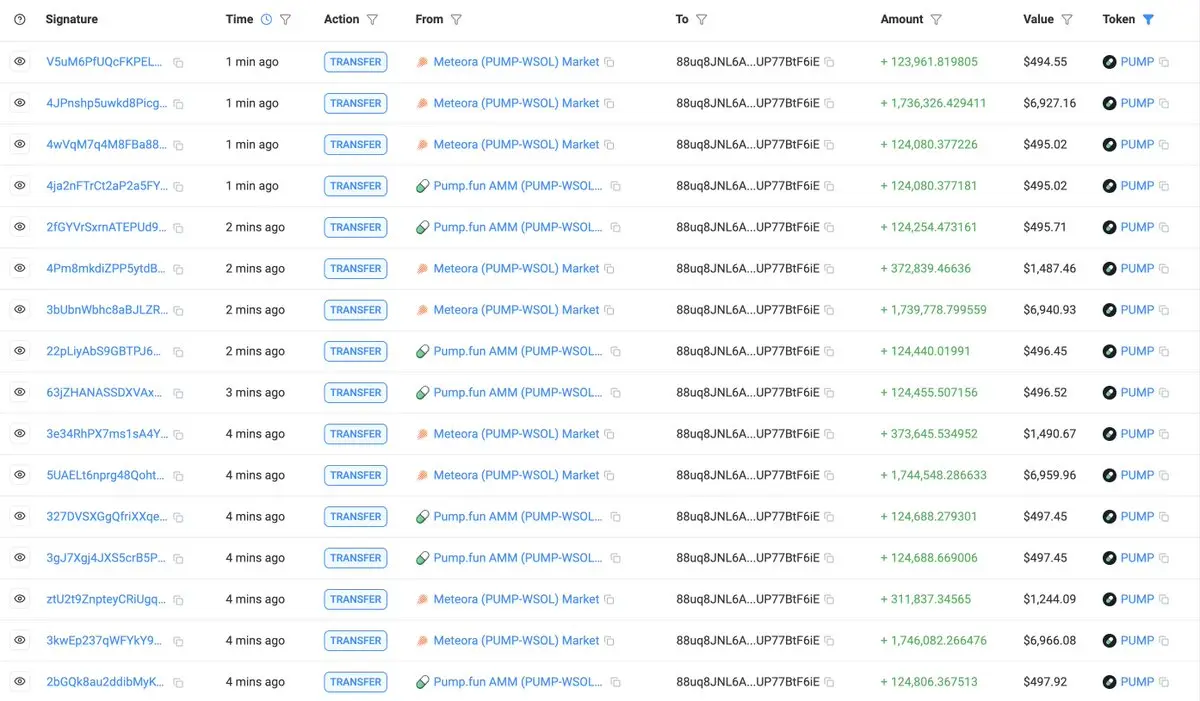Click To address 88uq8JNL6A in ztU2t9ZnpteyCRiUgq row
This screenshot has height=701, width=1200.
coord(748,599)
